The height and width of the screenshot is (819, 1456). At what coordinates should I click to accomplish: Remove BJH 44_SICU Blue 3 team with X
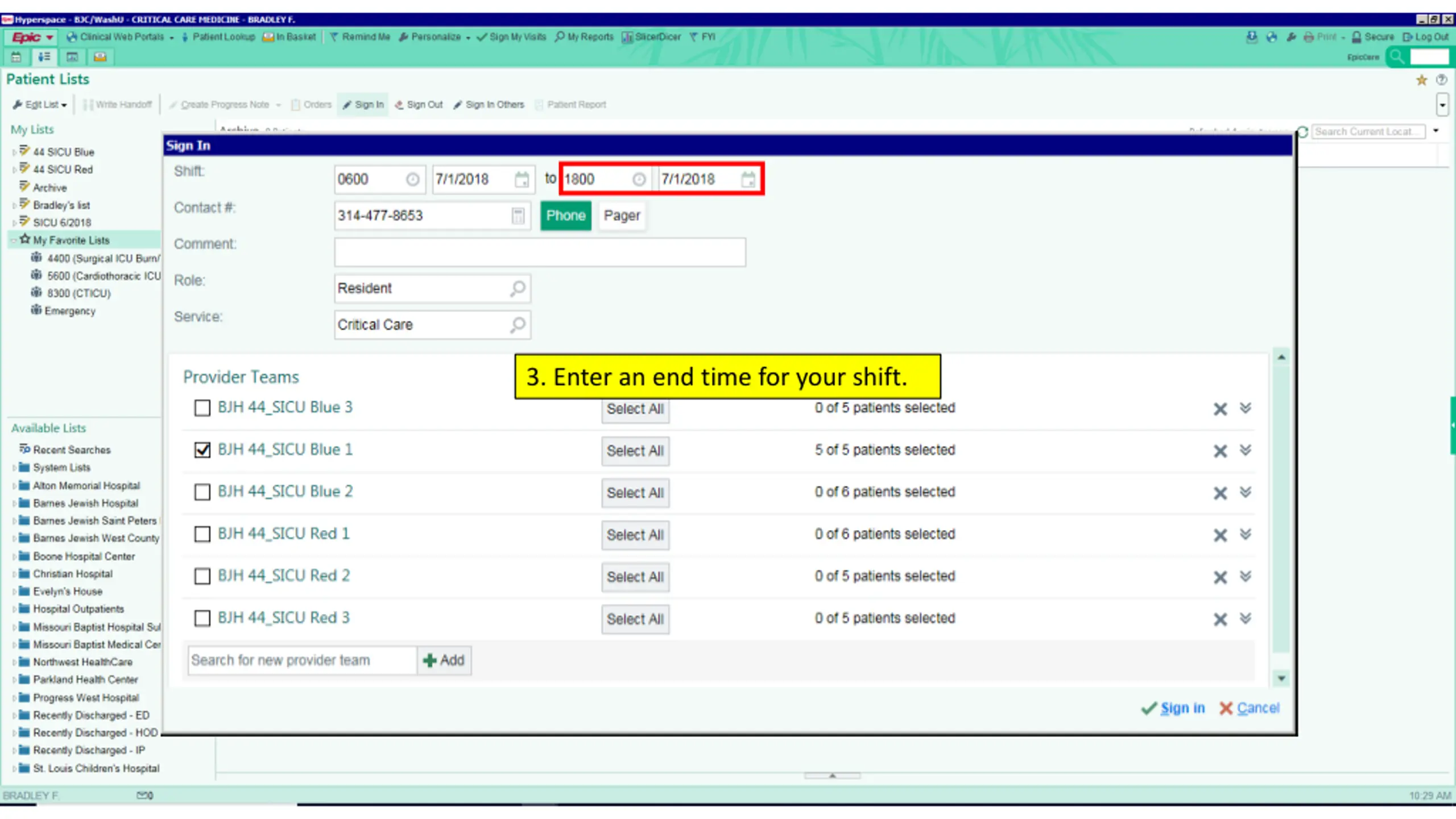1220,409
